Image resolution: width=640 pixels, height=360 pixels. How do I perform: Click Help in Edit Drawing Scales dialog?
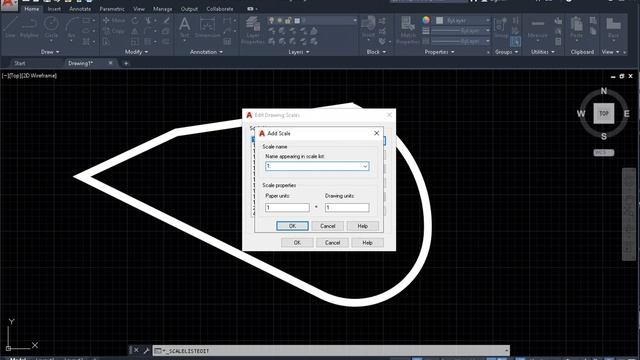[367, 242]
